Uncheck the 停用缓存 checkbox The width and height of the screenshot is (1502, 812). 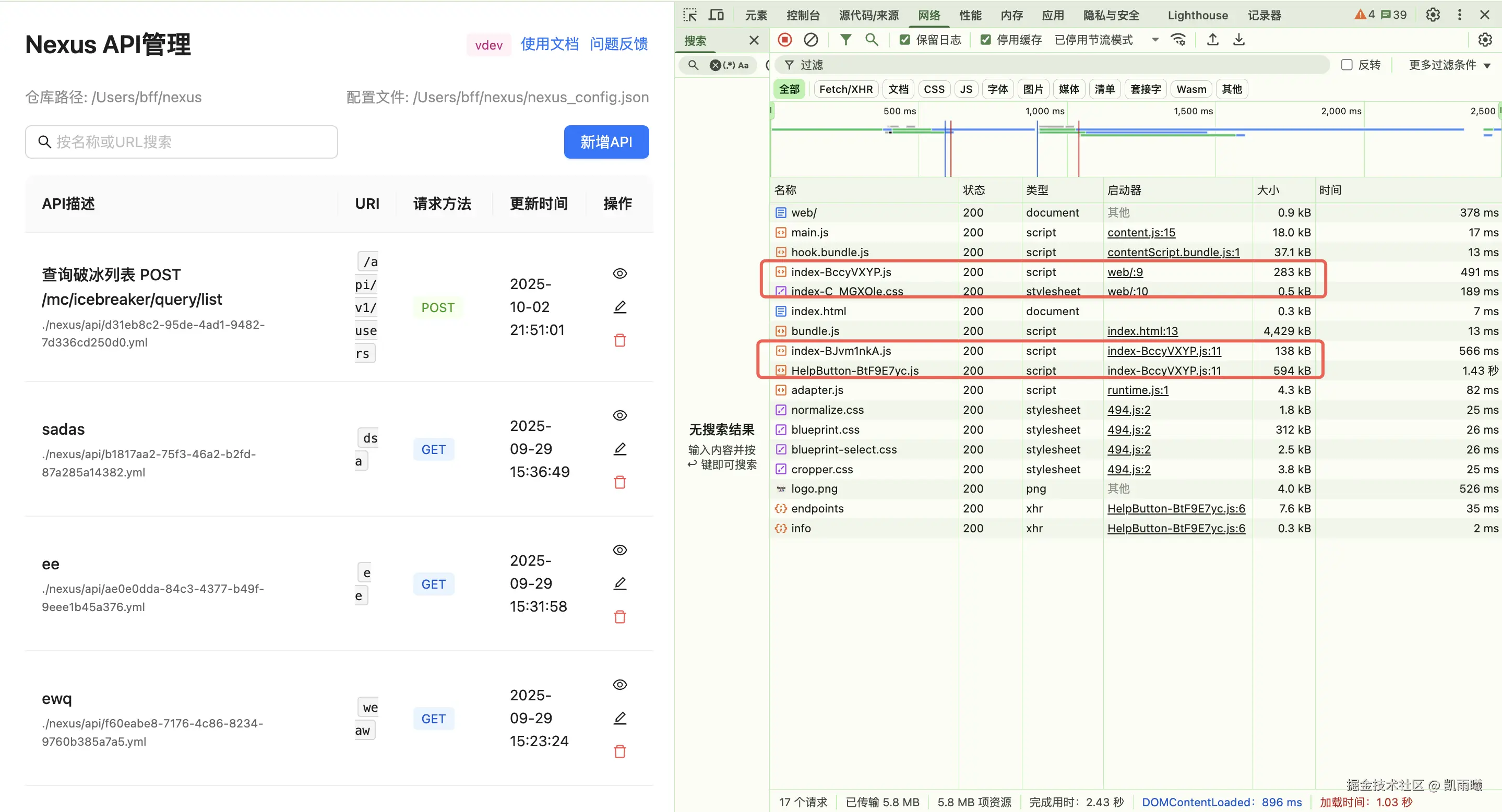[985, 40]
